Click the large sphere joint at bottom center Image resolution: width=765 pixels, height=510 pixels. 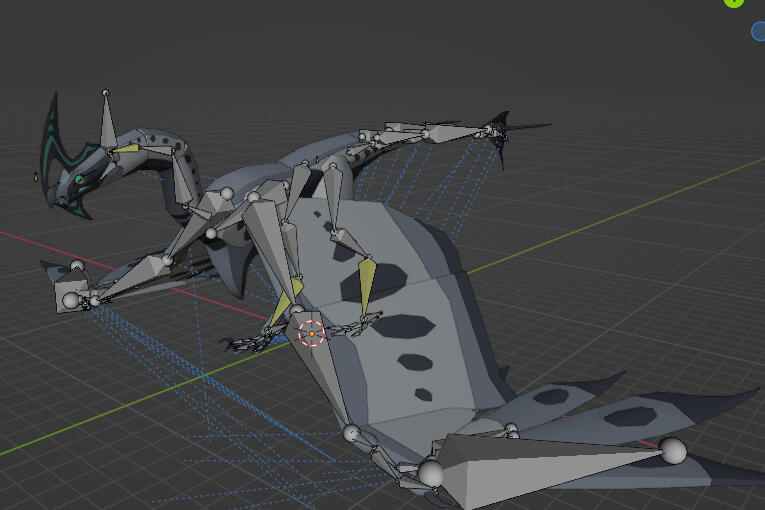click(431, 473)
